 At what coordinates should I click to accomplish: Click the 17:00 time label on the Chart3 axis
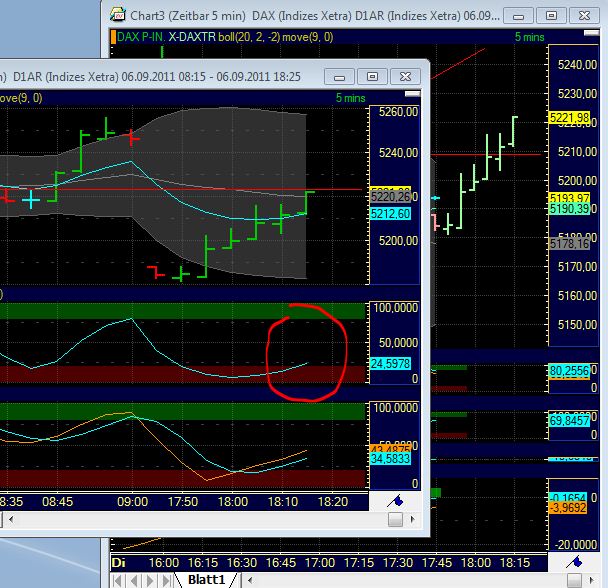point(320,562)
